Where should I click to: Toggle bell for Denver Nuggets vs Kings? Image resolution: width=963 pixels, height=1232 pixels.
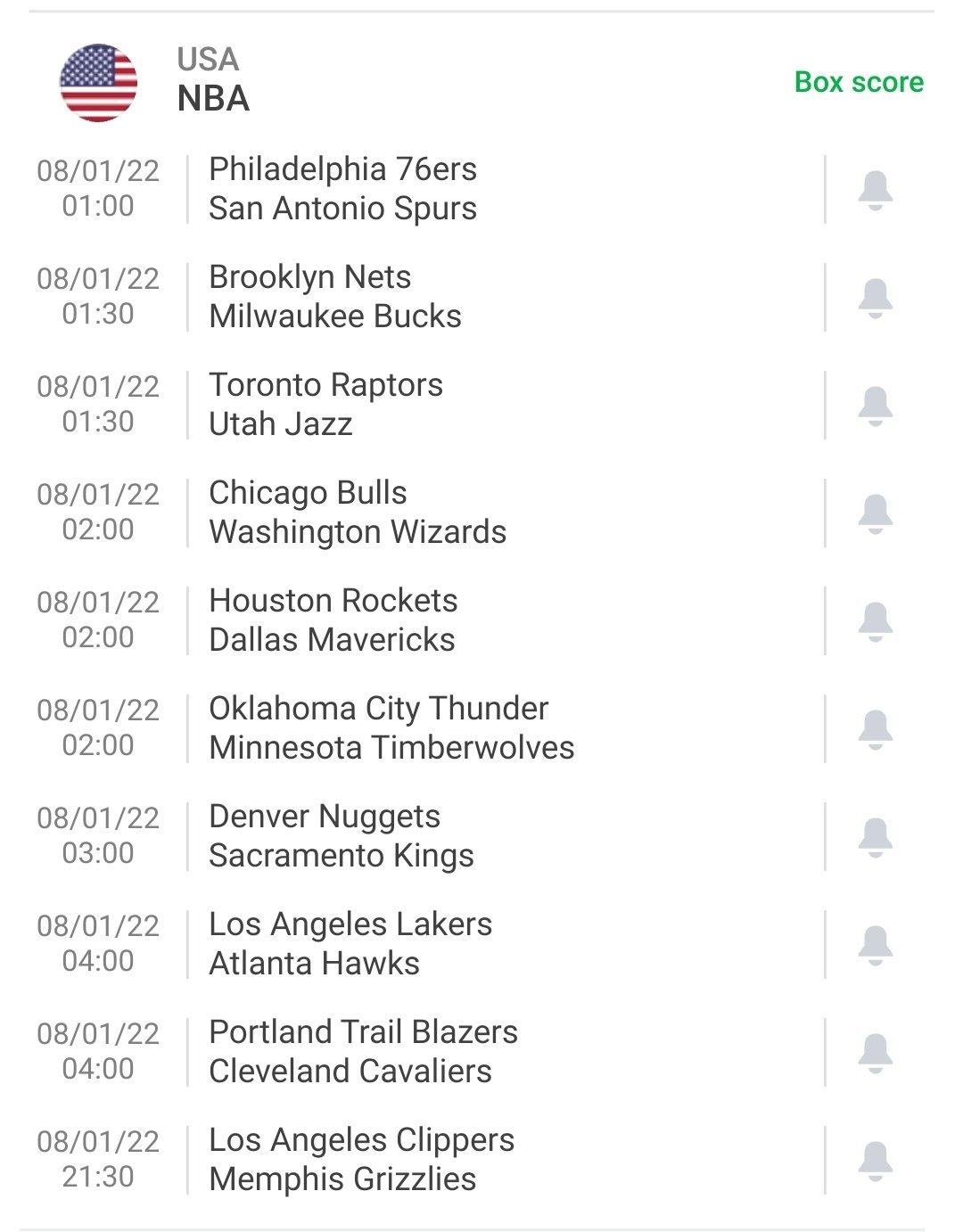coord(876,837)
